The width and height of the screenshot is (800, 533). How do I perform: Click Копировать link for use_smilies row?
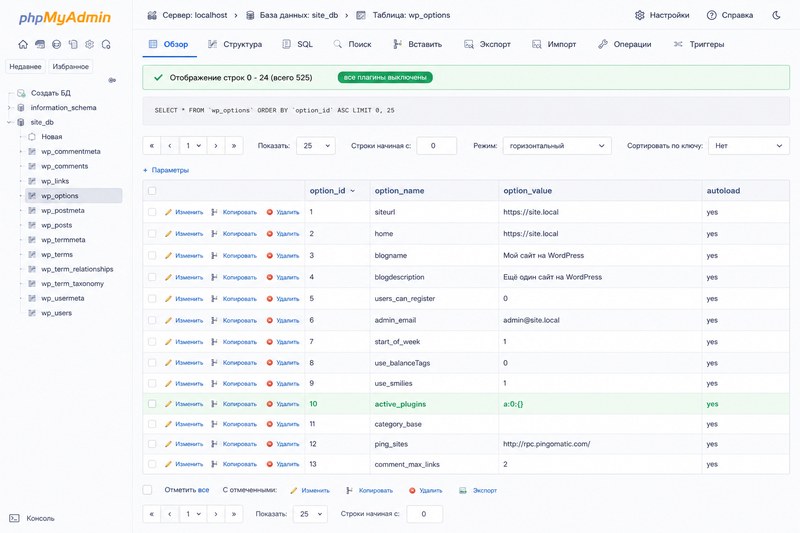click(240, 384)
